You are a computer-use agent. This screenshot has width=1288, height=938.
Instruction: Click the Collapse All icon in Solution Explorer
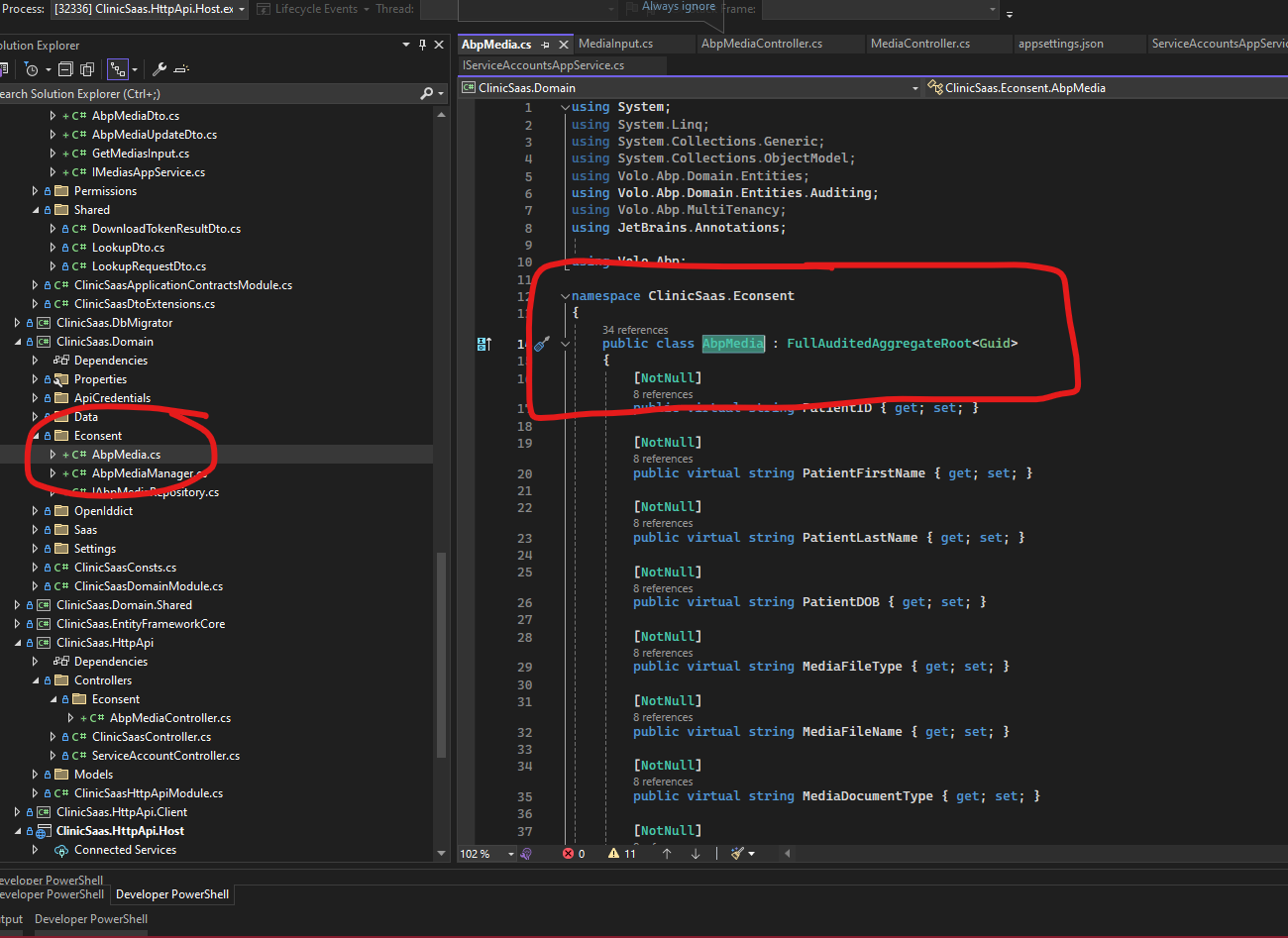(x=65, y=69)
